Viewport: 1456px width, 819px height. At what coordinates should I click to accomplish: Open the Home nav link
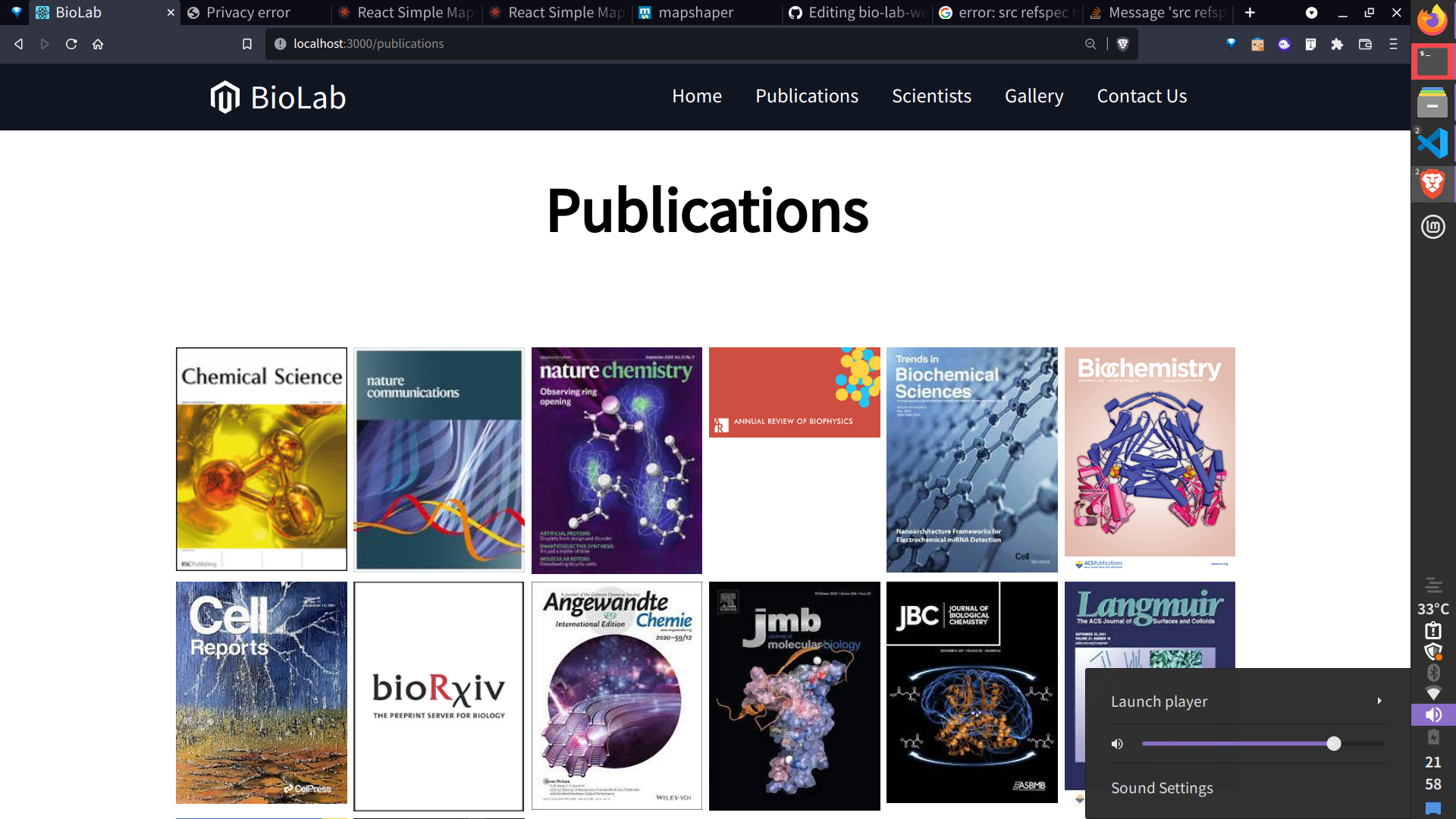pos(697,96)
